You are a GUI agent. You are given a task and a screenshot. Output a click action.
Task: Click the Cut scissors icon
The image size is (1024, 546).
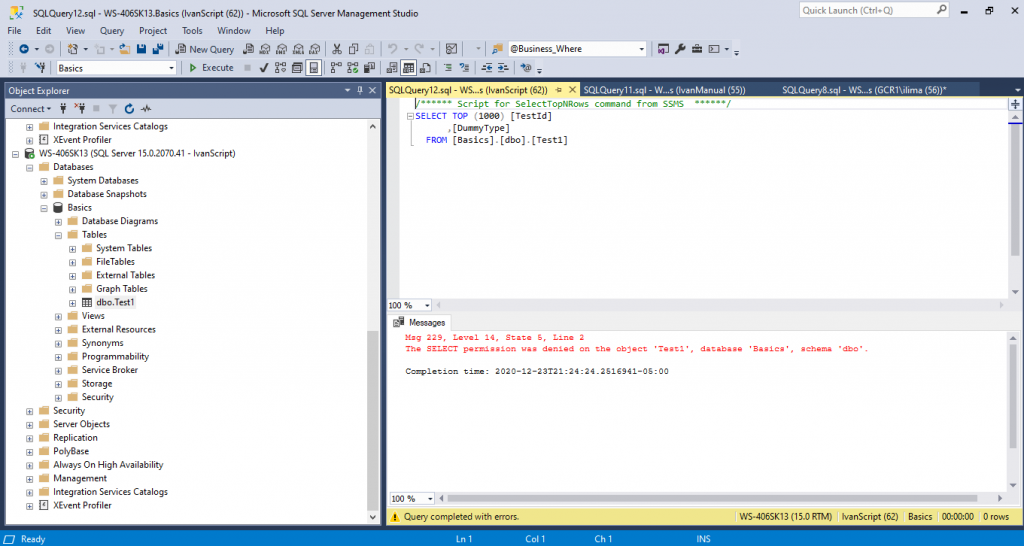[x=337, y=49]
